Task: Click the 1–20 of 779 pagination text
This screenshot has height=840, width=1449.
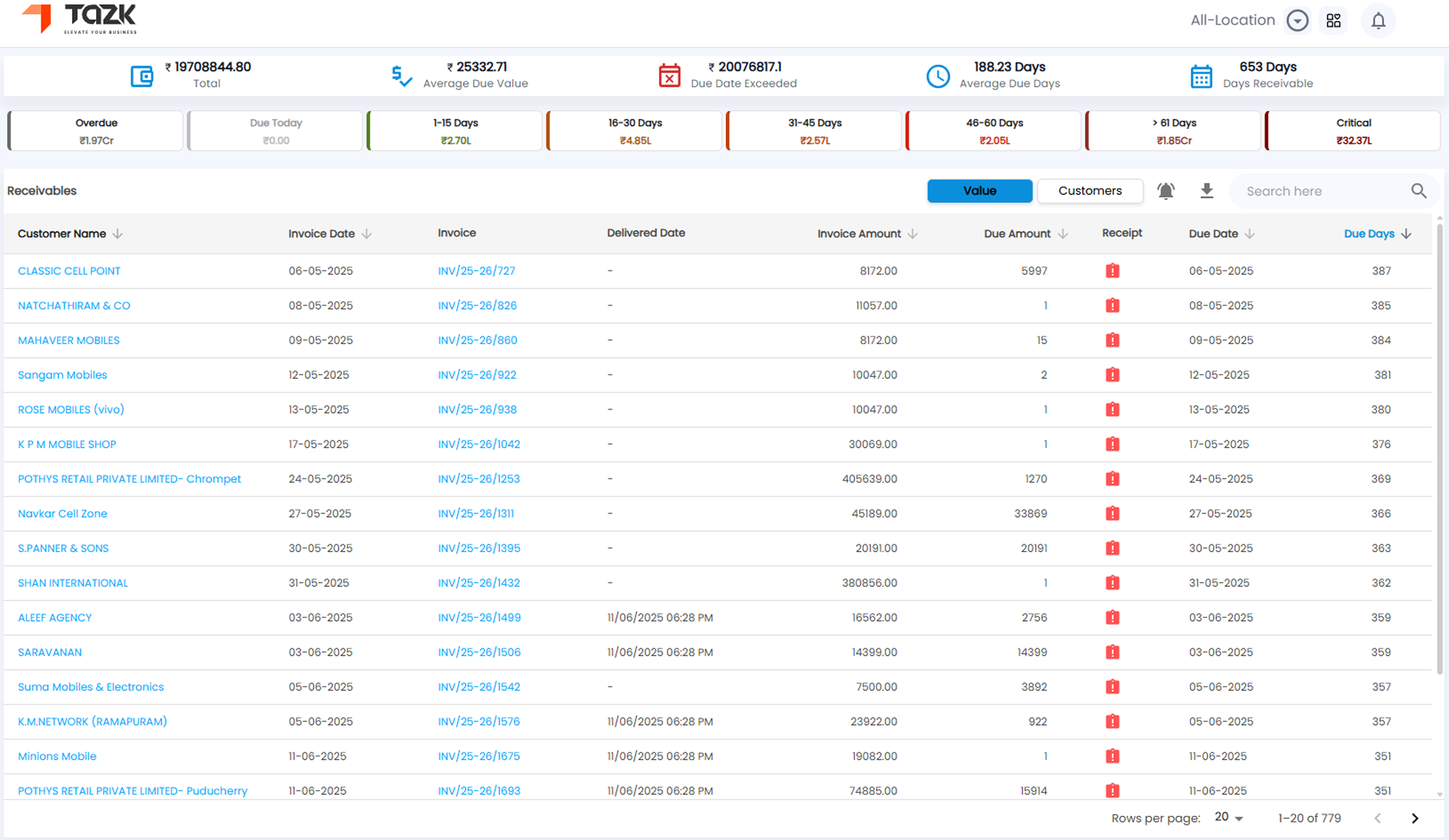Action: click(1309, 818)
